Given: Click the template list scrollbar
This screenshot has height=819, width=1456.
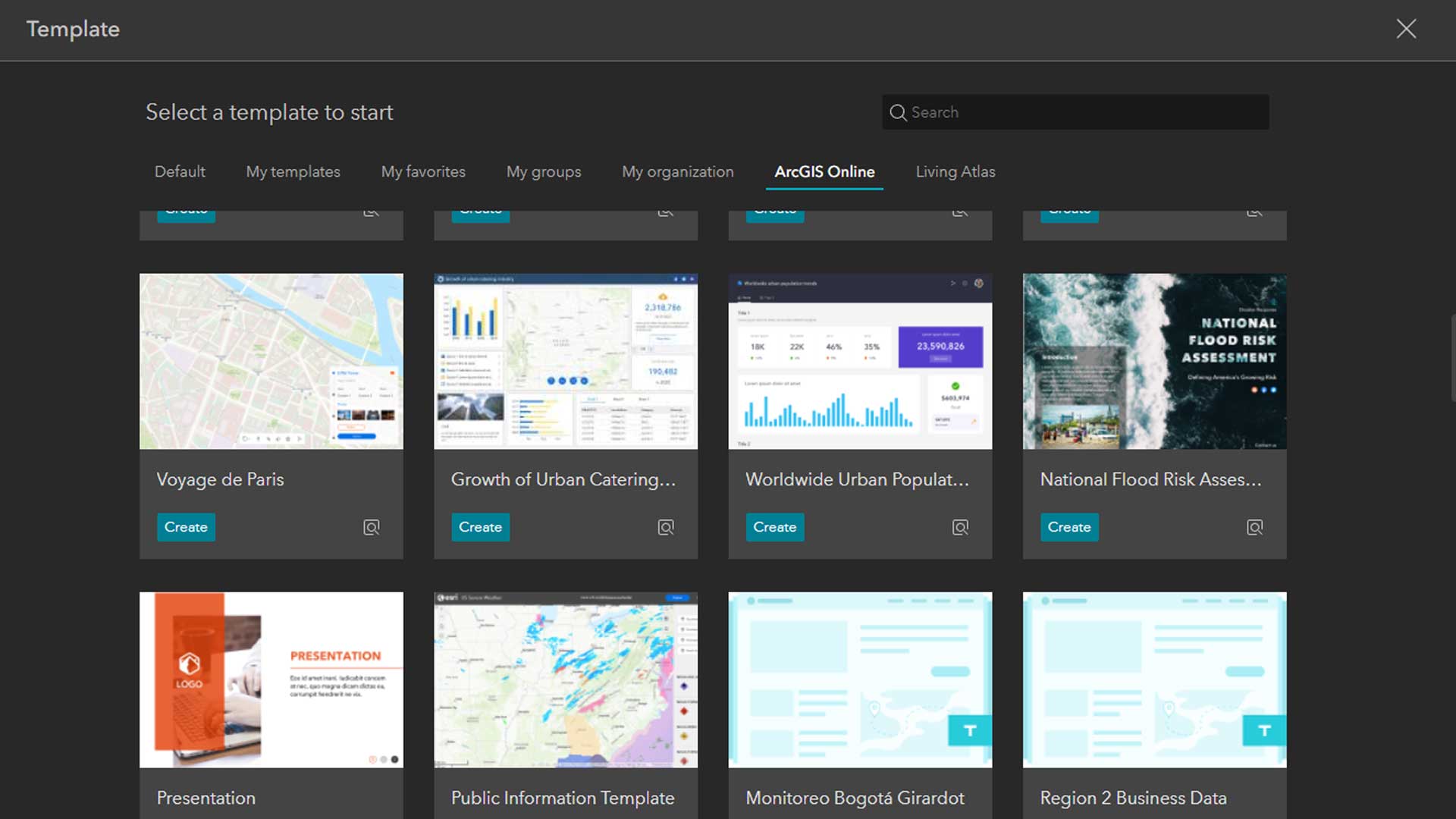Looking at the screenshot, I should 1451,356.
